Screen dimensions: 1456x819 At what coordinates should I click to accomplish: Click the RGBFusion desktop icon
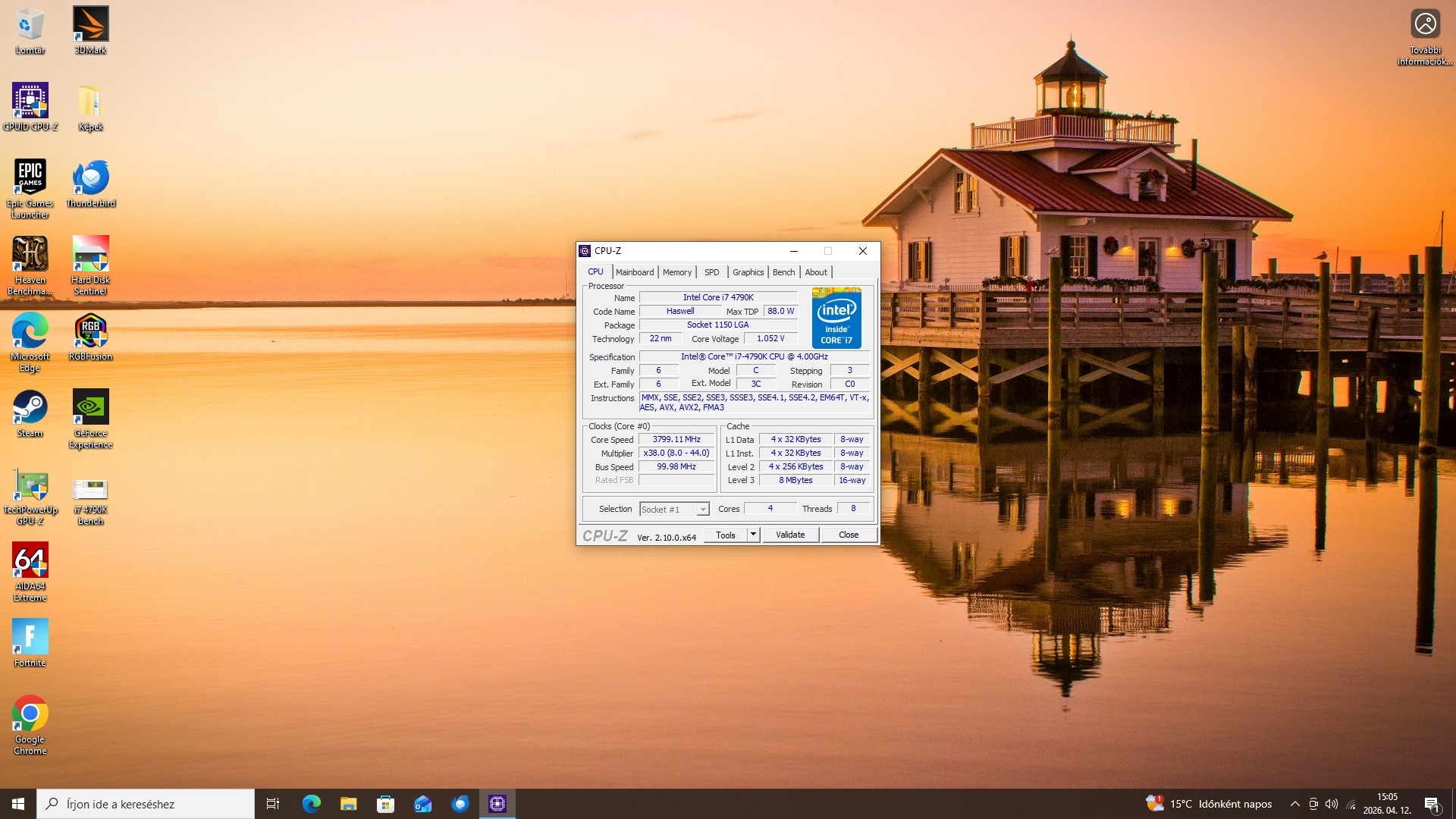coord(90,336)
